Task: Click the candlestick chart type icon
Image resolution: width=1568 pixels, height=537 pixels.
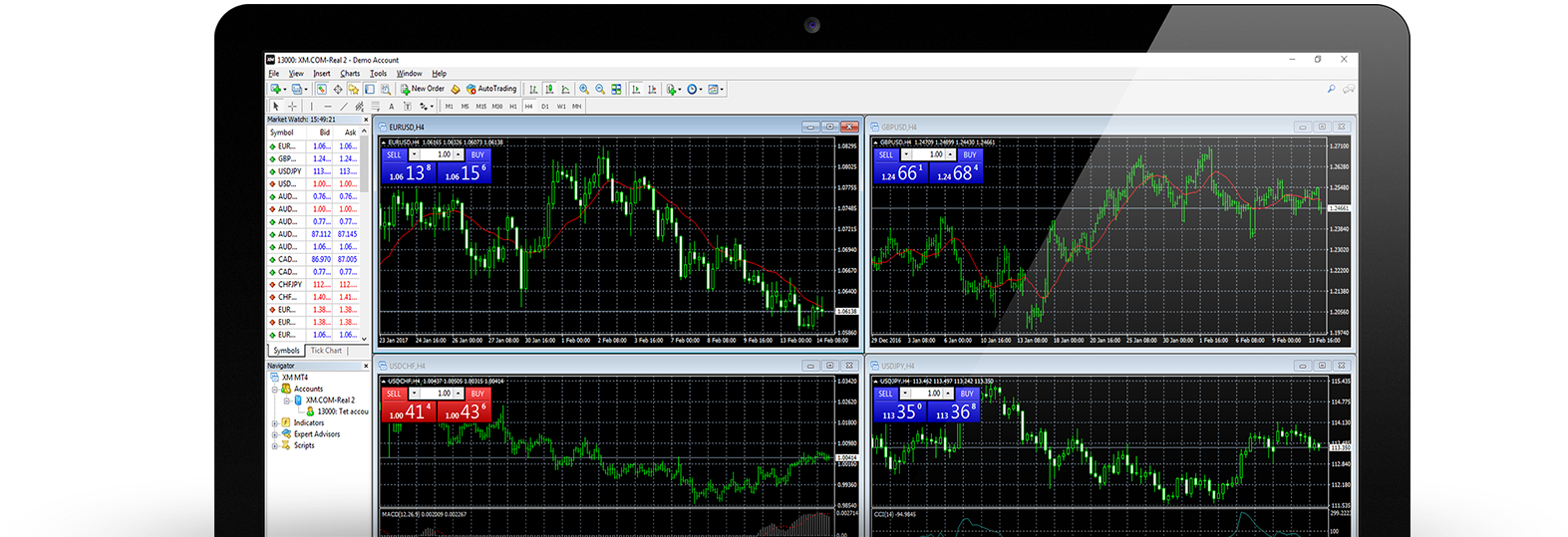Action: pos(549,89)
